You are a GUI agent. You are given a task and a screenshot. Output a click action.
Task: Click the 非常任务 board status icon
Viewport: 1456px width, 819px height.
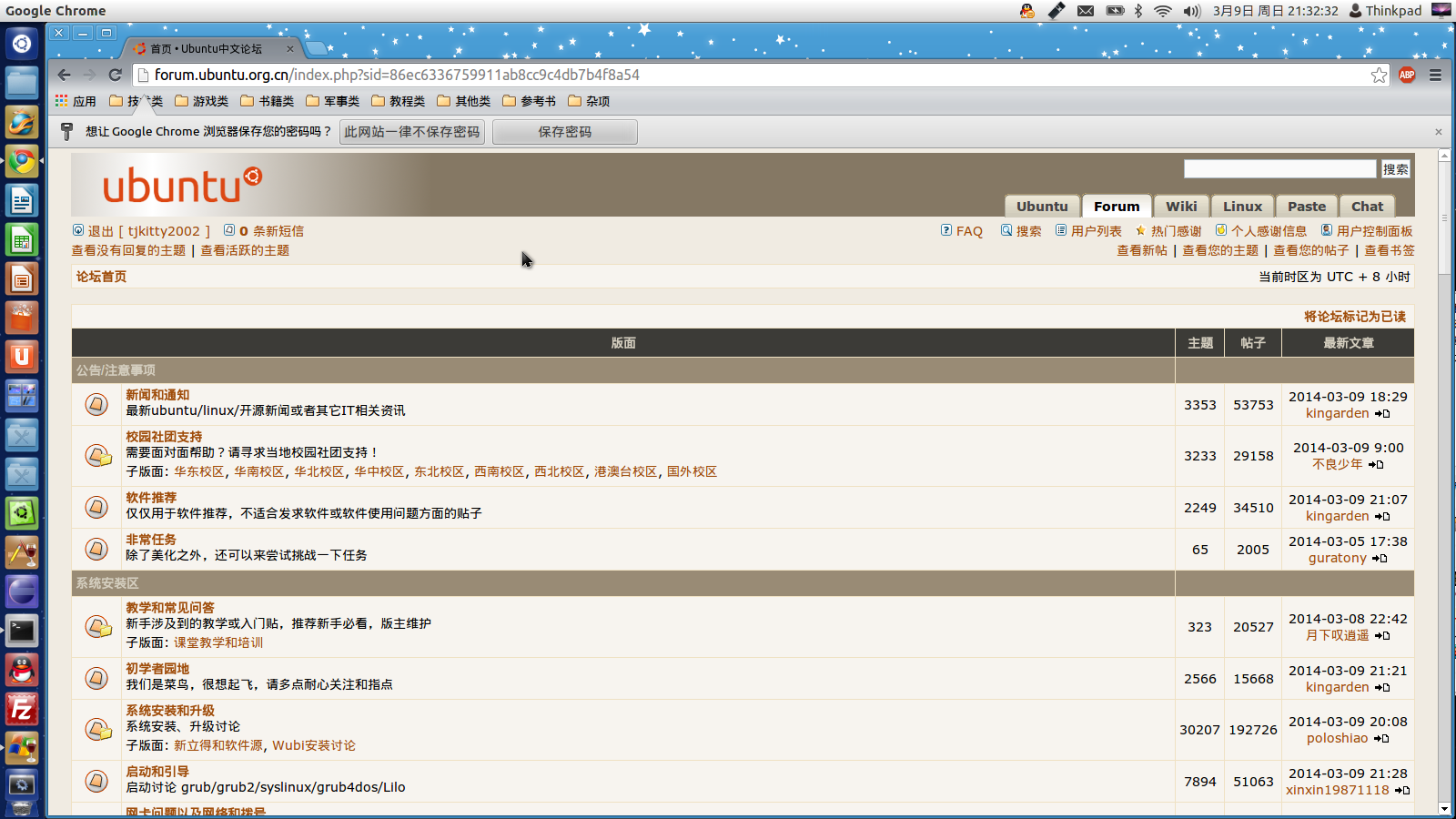96,549
